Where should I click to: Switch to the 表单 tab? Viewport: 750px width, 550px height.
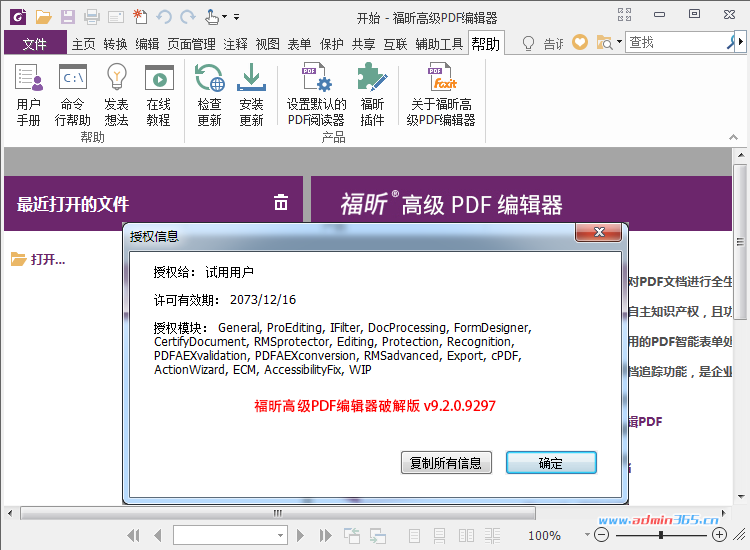point(299,44)
